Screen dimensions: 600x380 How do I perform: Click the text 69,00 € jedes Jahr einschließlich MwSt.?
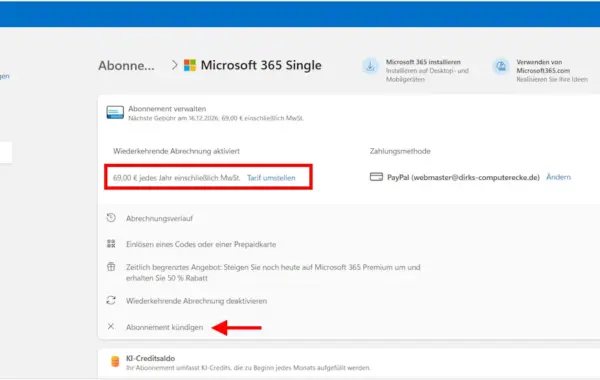point(176,178)
